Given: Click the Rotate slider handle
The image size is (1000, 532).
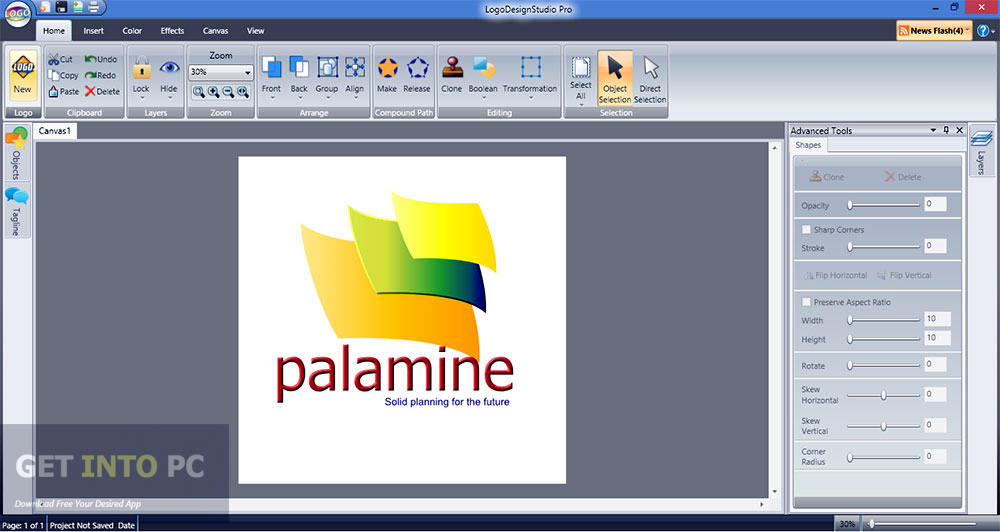Looking at the screenshot, I should point(849,366).
